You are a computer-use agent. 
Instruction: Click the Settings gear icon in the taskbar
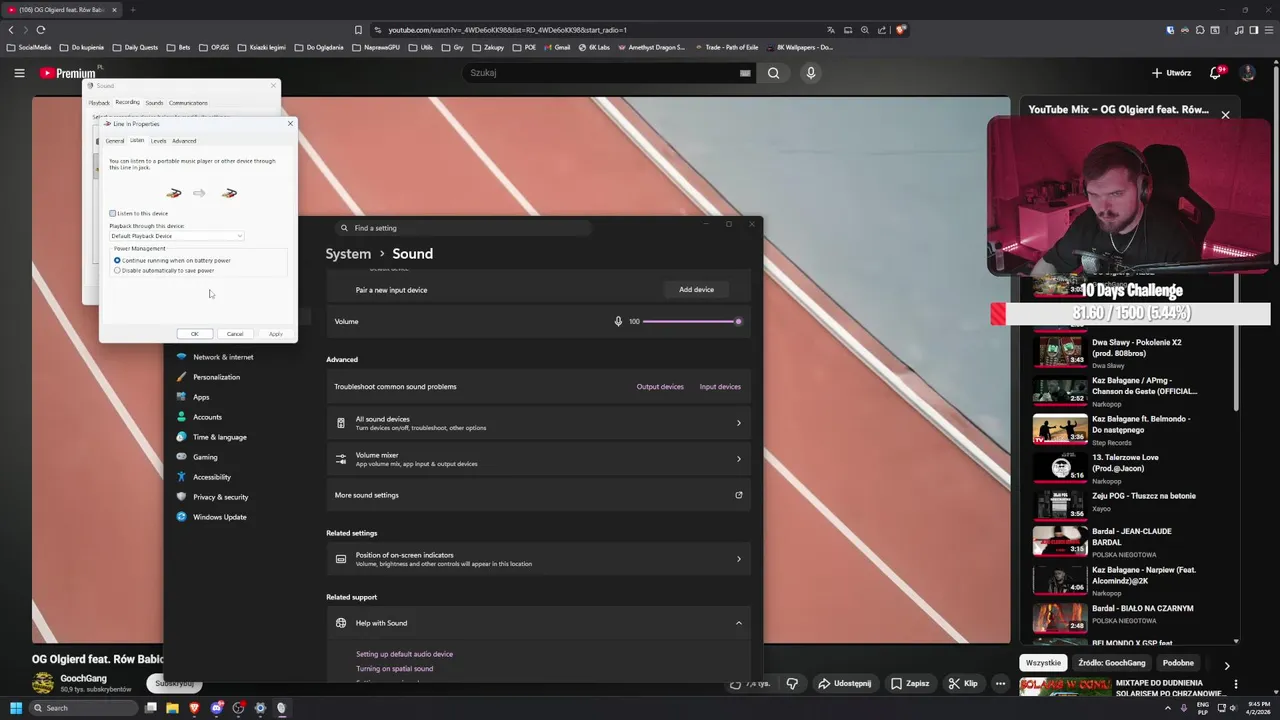point(260,708)
